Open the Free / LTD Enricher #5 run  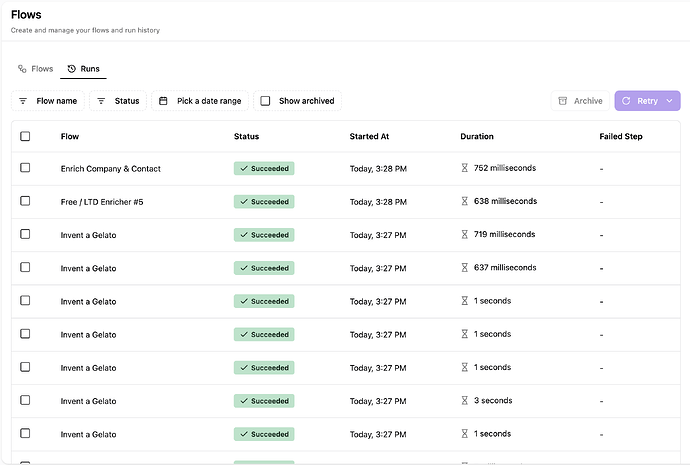coord(102,202)
